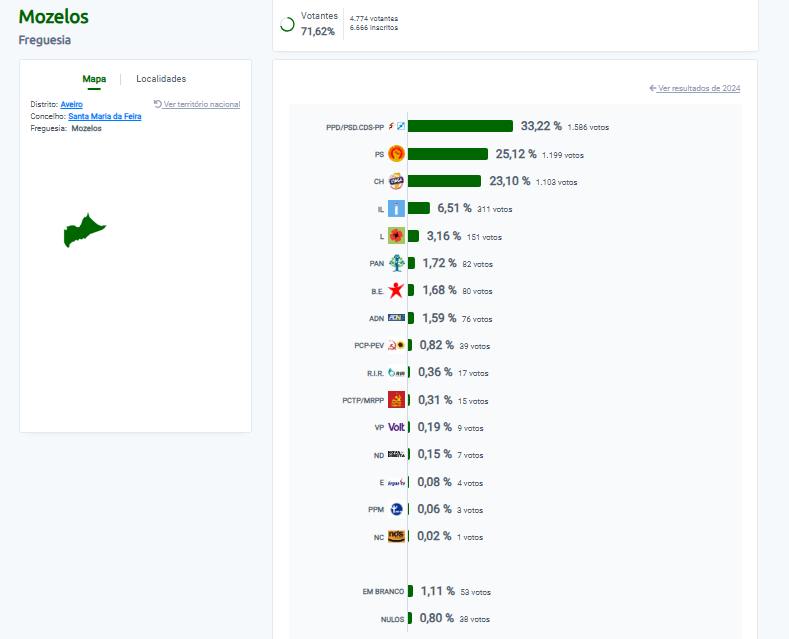Click the Livre poppy logo
Screen dimensions: 789x639
click(x=397, y=235)
